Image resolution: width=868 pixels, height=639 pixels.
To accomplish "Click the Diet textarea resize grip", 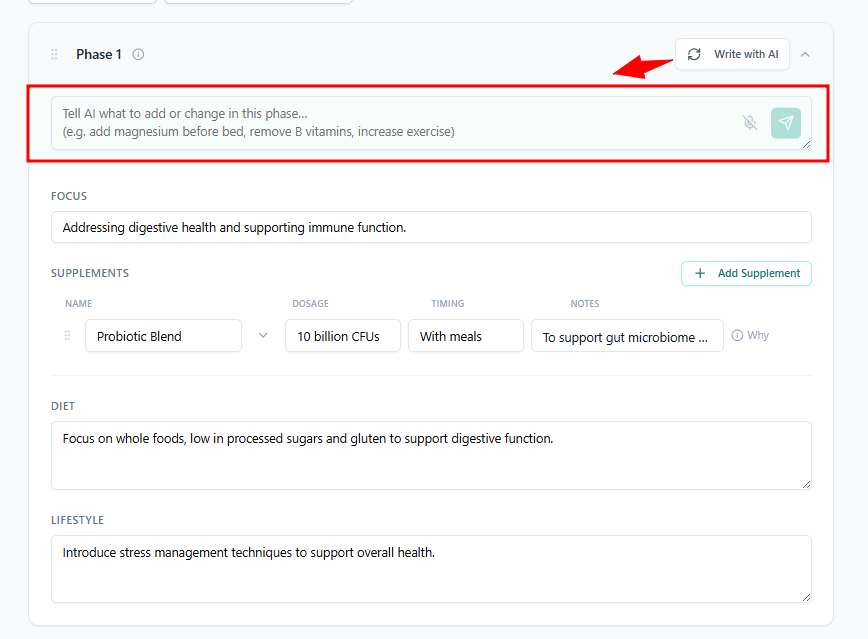I will tap(807, 485).
